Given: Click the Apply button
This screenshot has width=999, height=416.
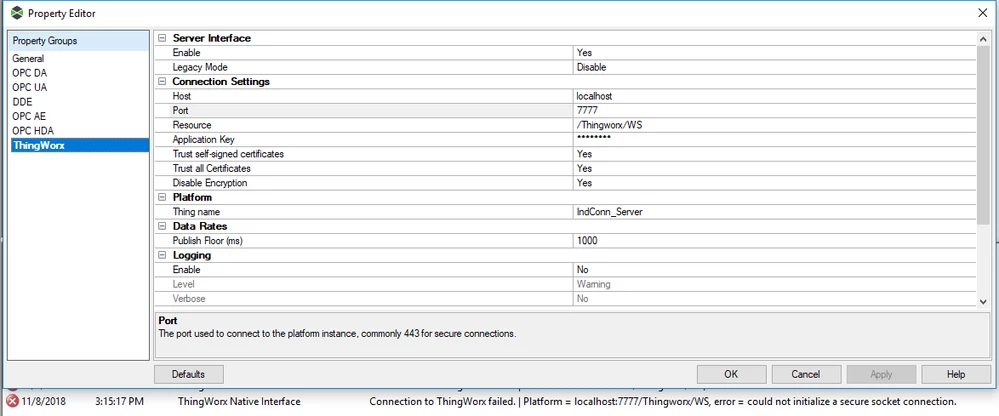Looking at the screenshot, I should pyautogui.click(x=881, y=375).
